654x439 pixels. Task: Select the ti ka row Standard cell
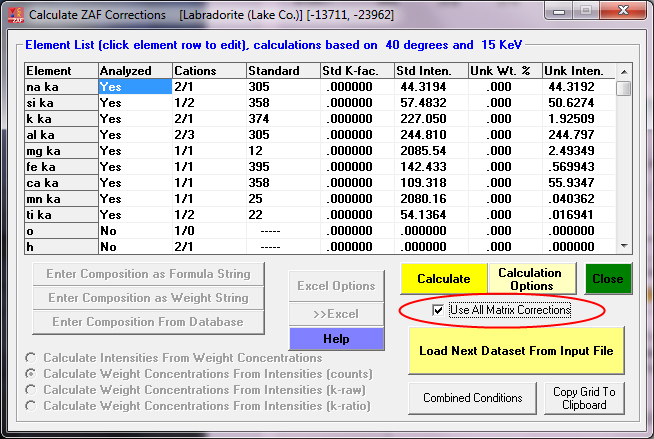283,215
